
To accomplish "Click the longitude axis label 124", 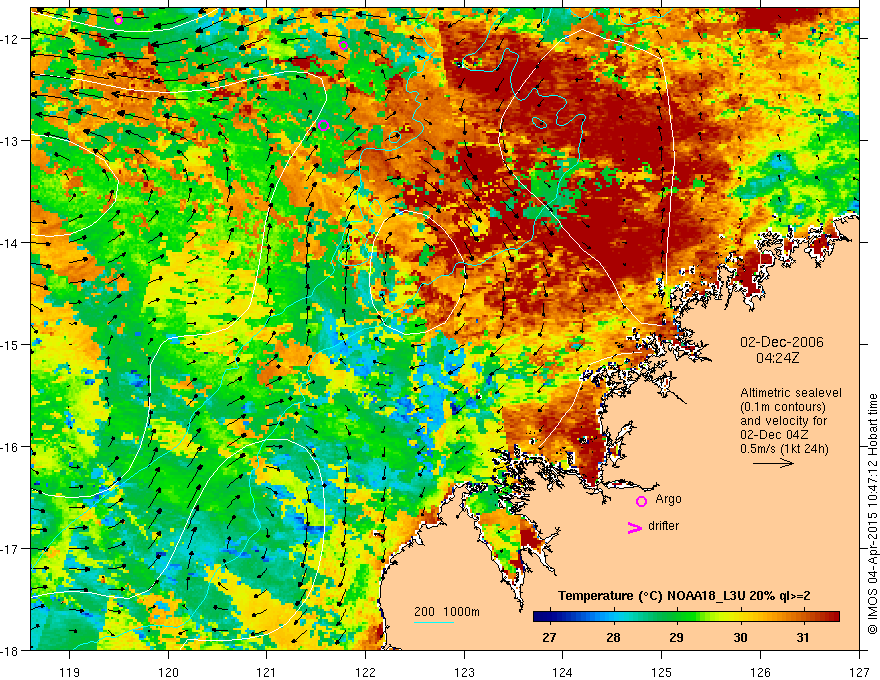I will tap(563, 672).
